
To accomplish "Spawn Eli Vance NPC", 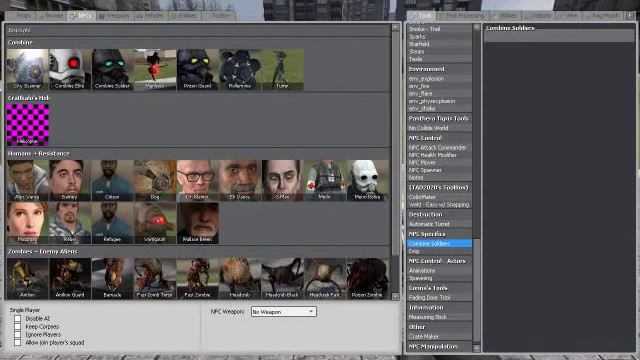I will pyautogui.click(x=240, y=180).
